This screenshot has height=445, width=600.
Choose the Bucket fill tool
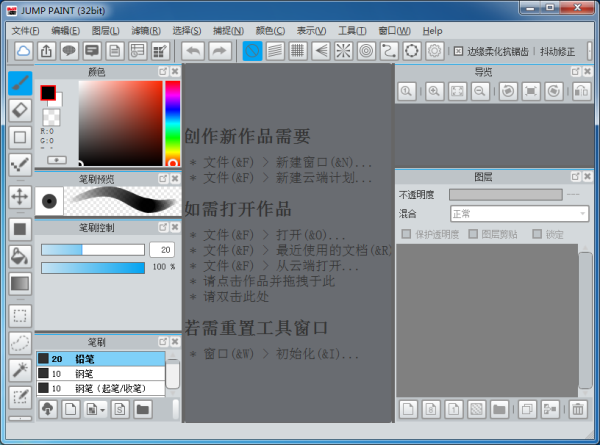click(19, 256)
